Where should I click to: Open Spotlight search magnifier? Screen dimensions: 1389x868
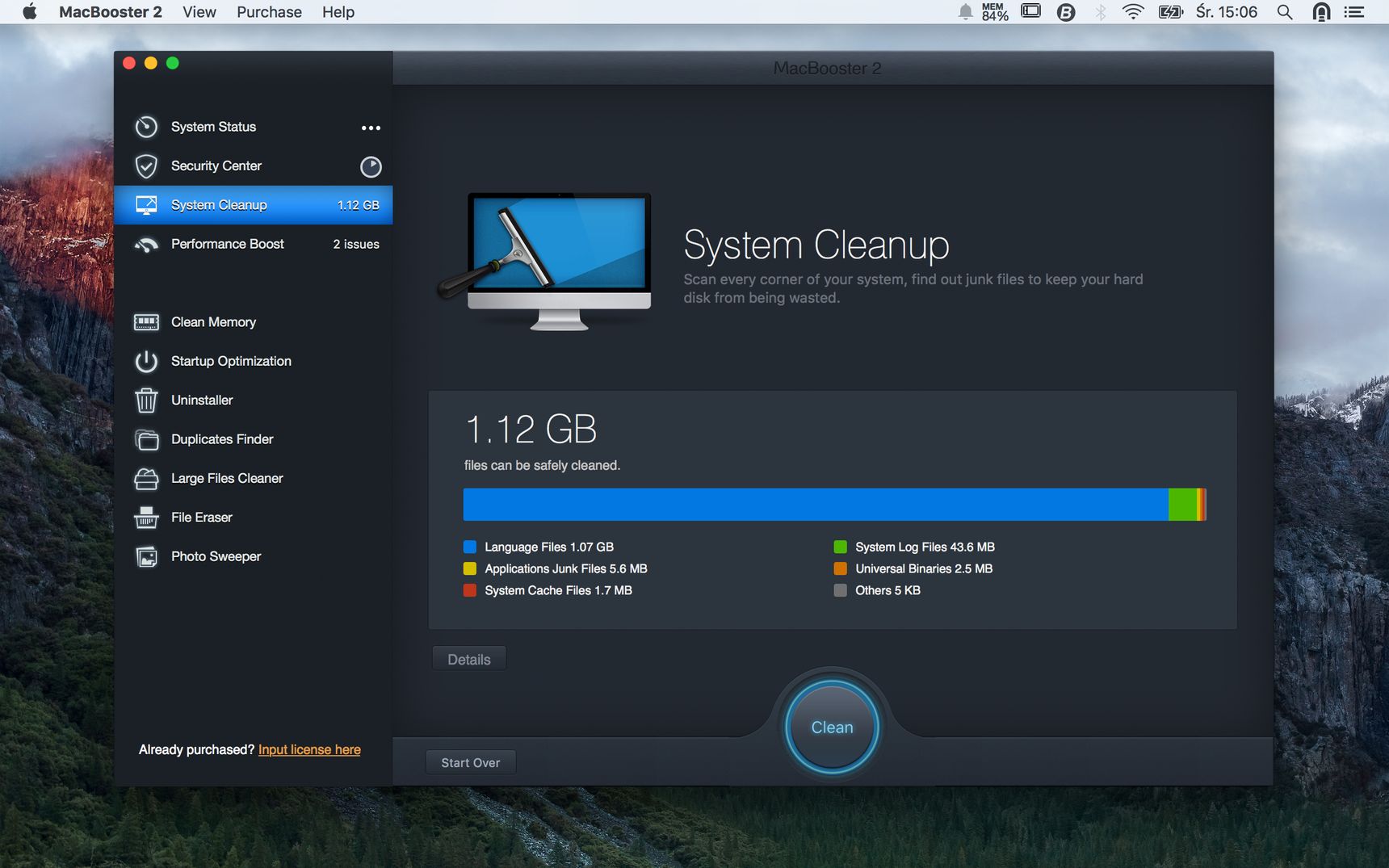pyautogui.click(x=1285, y=12)
